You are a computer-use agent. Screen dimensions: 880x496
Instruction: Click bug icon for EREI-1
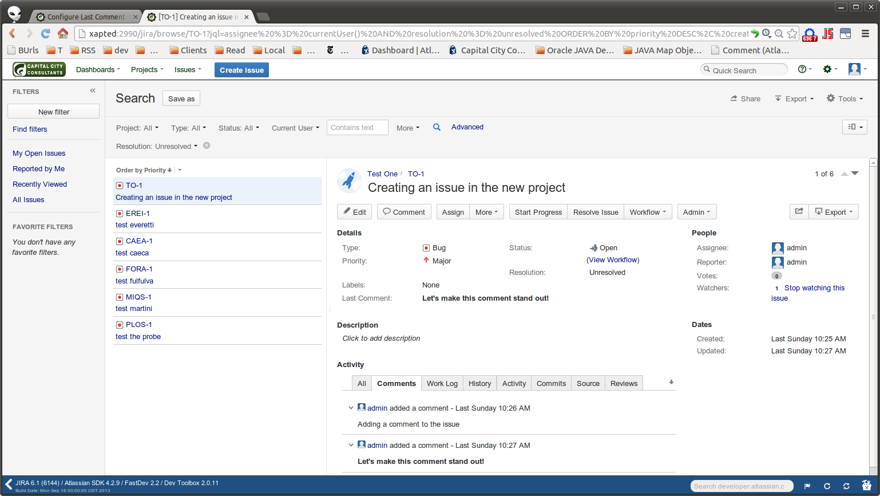pos(119,213)
